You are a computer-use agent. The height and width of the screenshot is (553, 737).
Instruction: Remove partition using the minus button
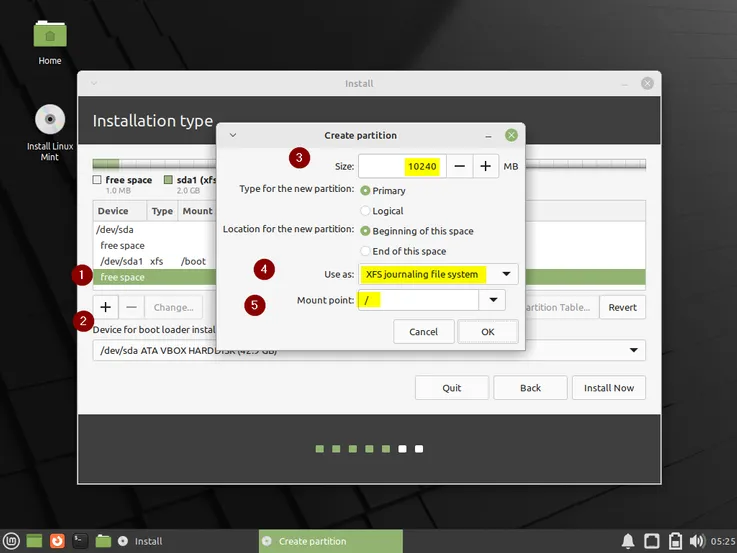(x=131, y=307)
